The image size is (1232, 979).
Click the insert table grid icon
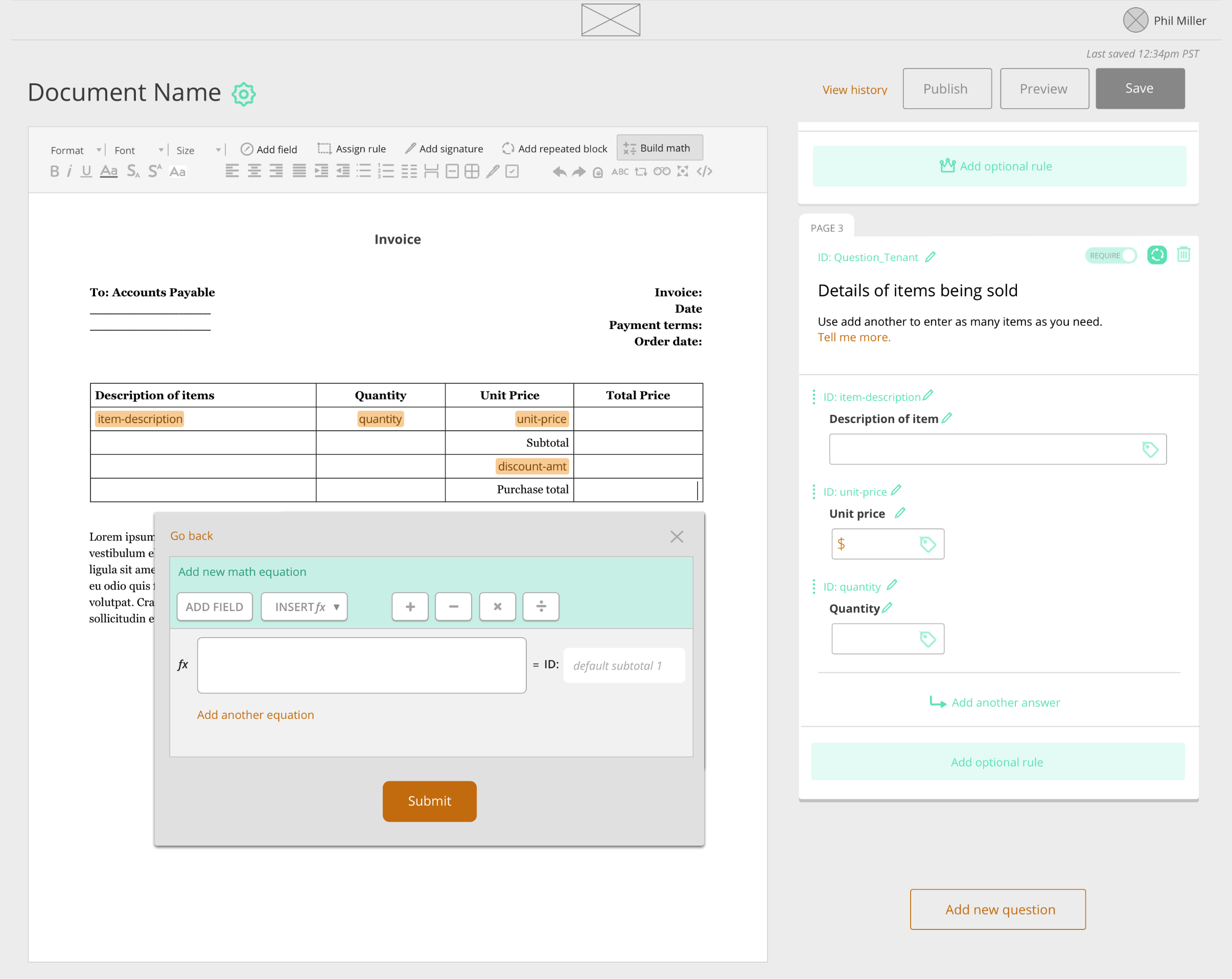tap(472, 172)
